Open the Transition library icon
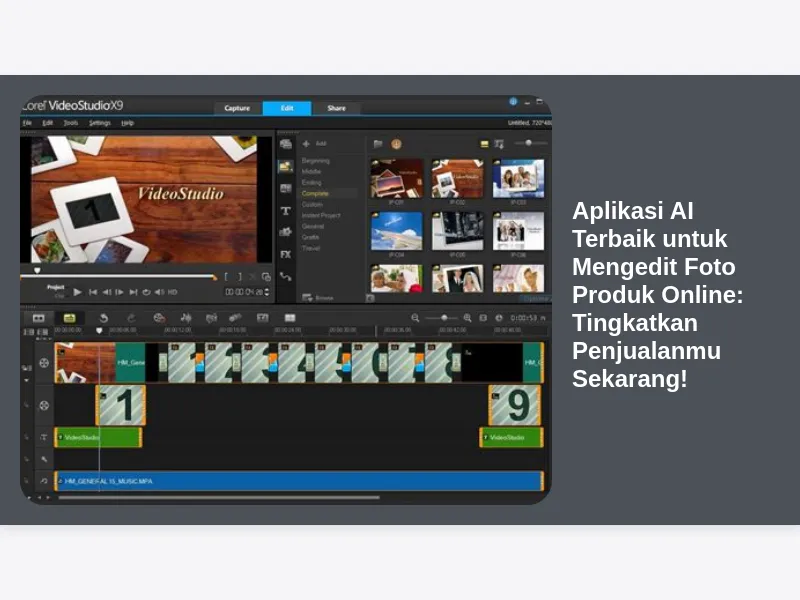The width and height of the screenshot is (800, 600). [286, 189]
